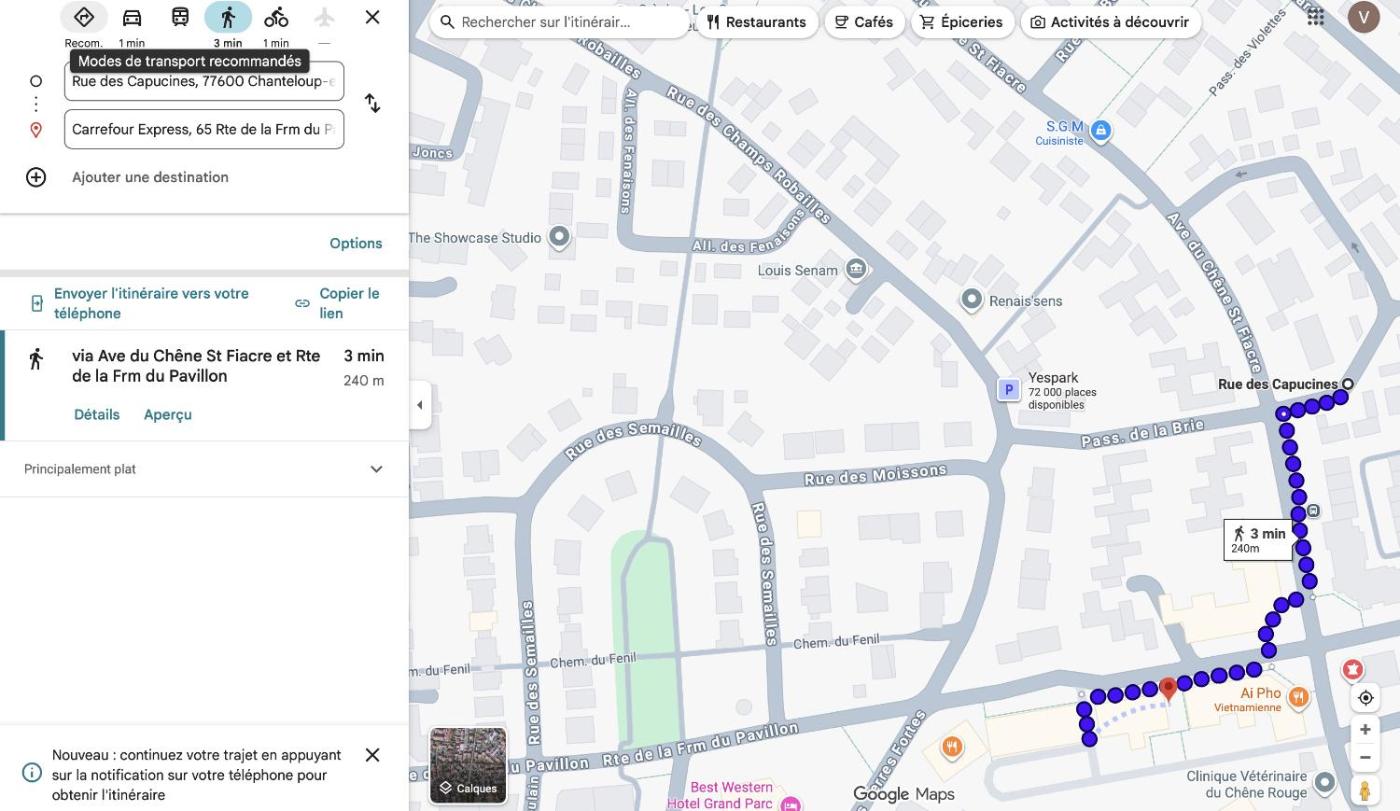1400x811 pixels.
Task: Open route Détails link
Action: (97, 415)
